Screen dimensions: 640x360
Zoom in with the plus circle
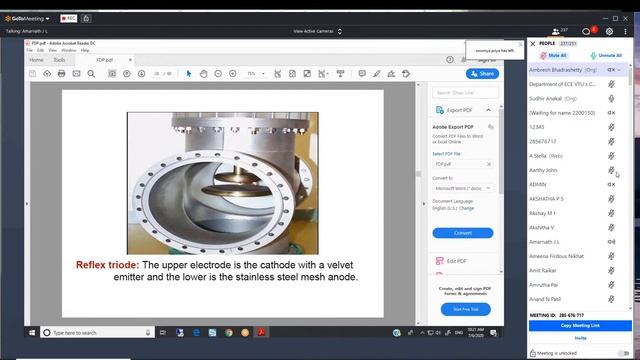click(233, 74)
